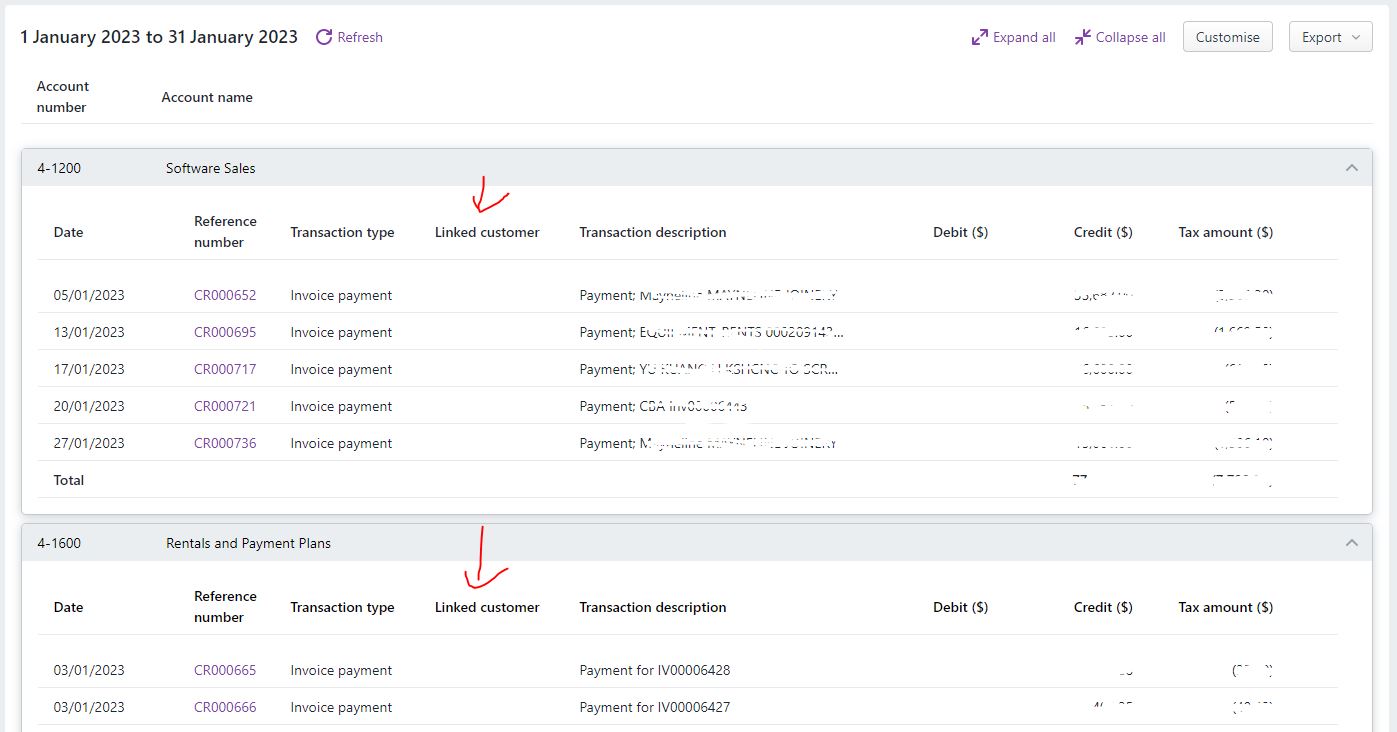Click the Account name column header
Viewport: 1397px width, 732px height.
(x=207, y=97)
